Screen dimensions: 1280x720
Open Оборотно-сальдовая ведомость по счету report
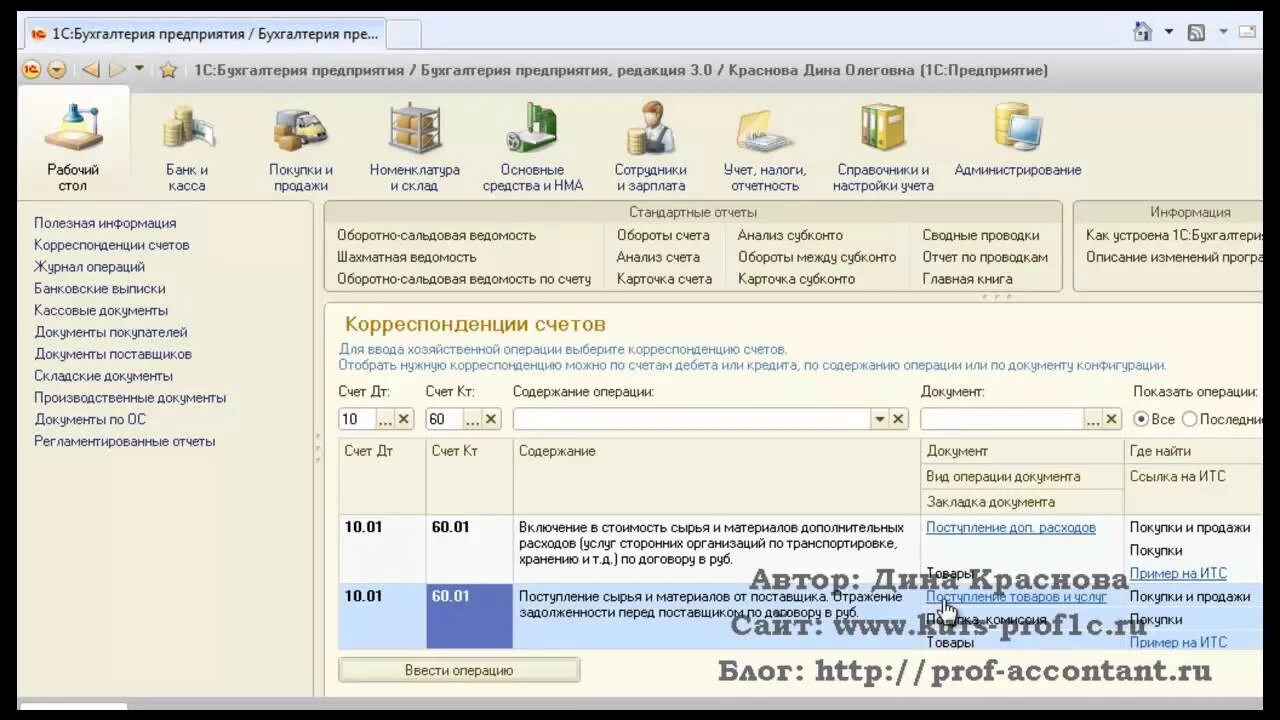click(x=464, y=279)
